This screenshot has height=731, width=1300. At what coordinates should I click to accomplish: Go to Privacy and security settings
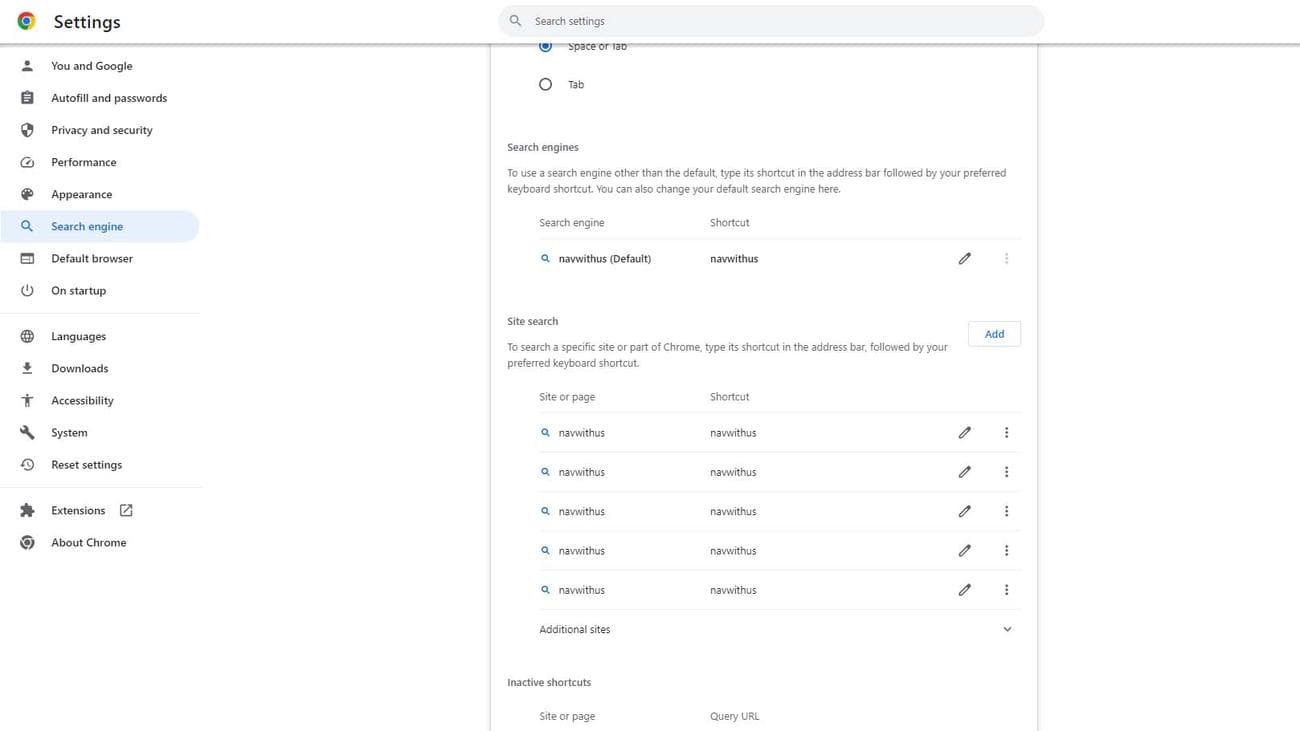tap(101, 130)
